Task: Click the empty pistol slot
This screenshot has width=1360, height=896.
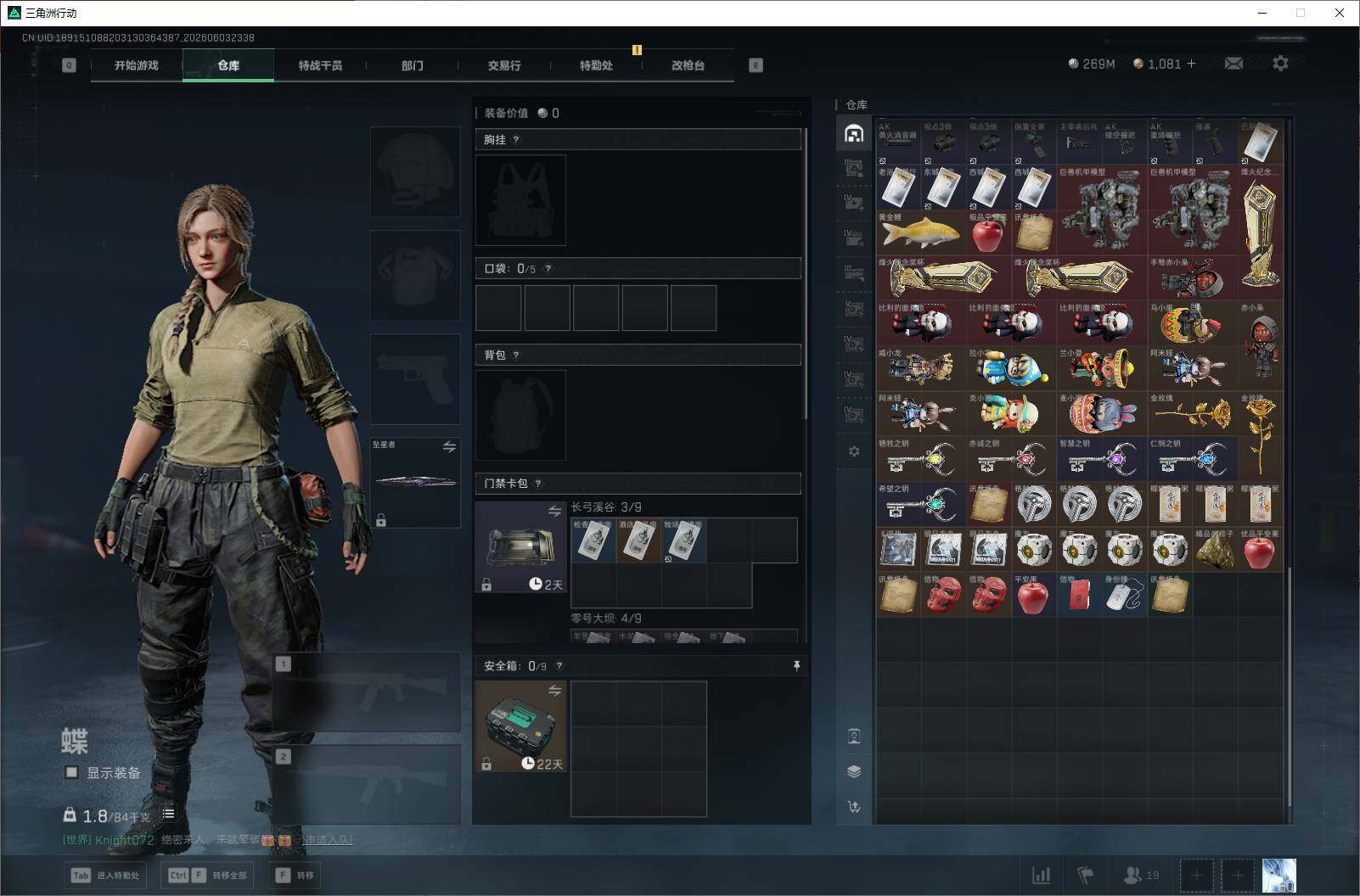Action: [x=415, y=378]
